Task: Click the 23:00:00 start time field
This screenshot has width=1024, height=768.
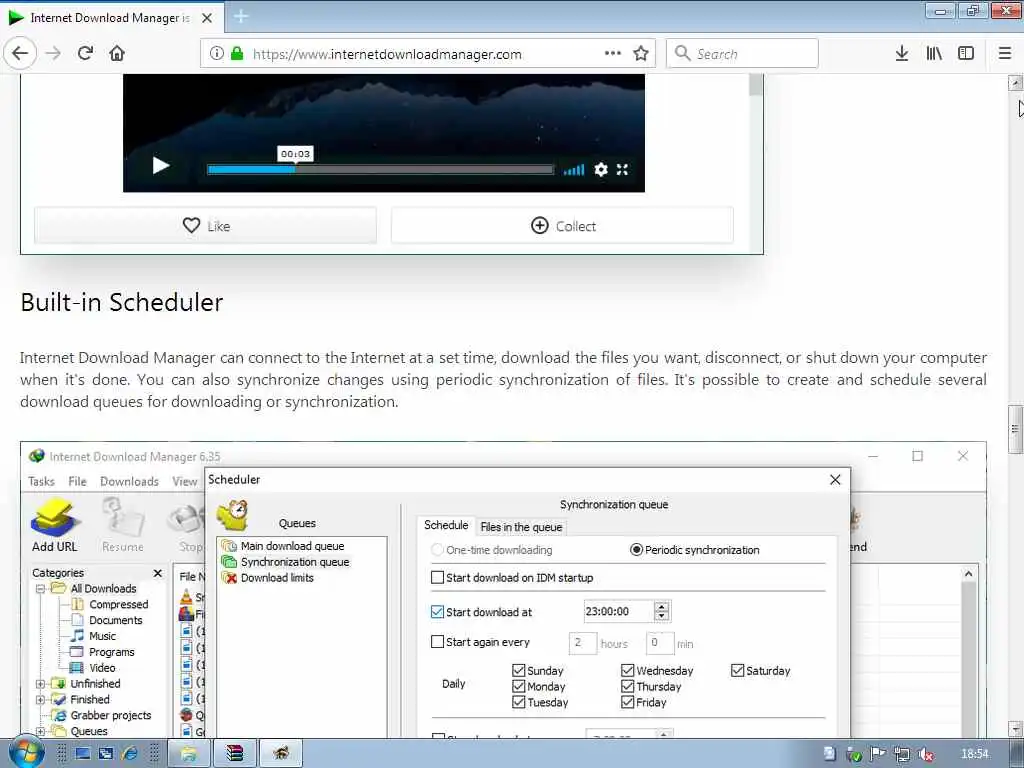Action: point(618,611)
